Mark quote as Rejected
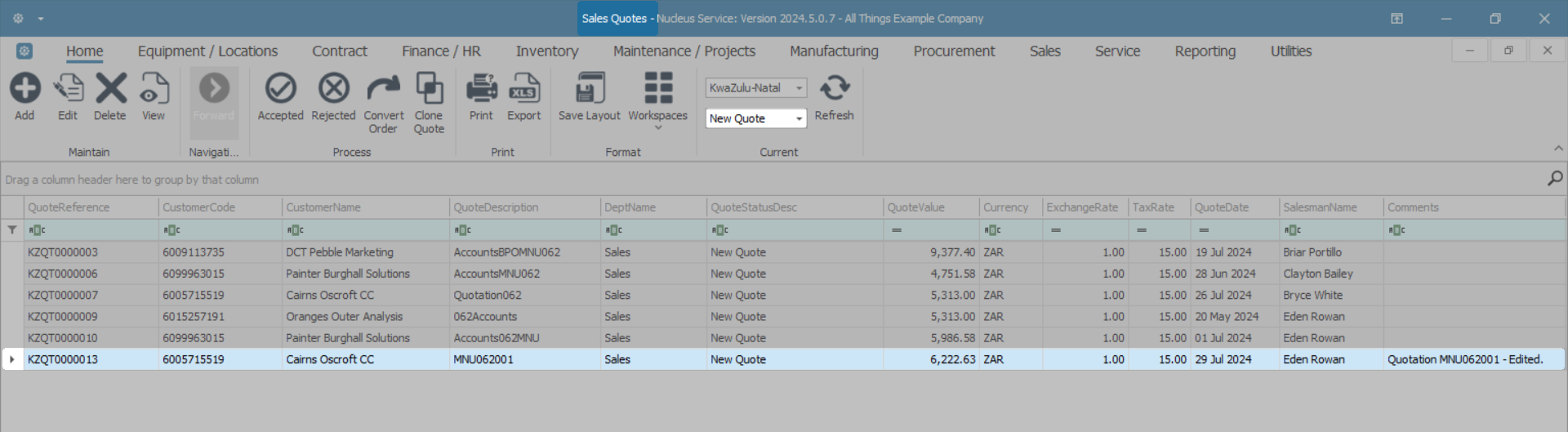Image resolution: width=1568 pixels, height=432 pixels. [x=333, y=89]
